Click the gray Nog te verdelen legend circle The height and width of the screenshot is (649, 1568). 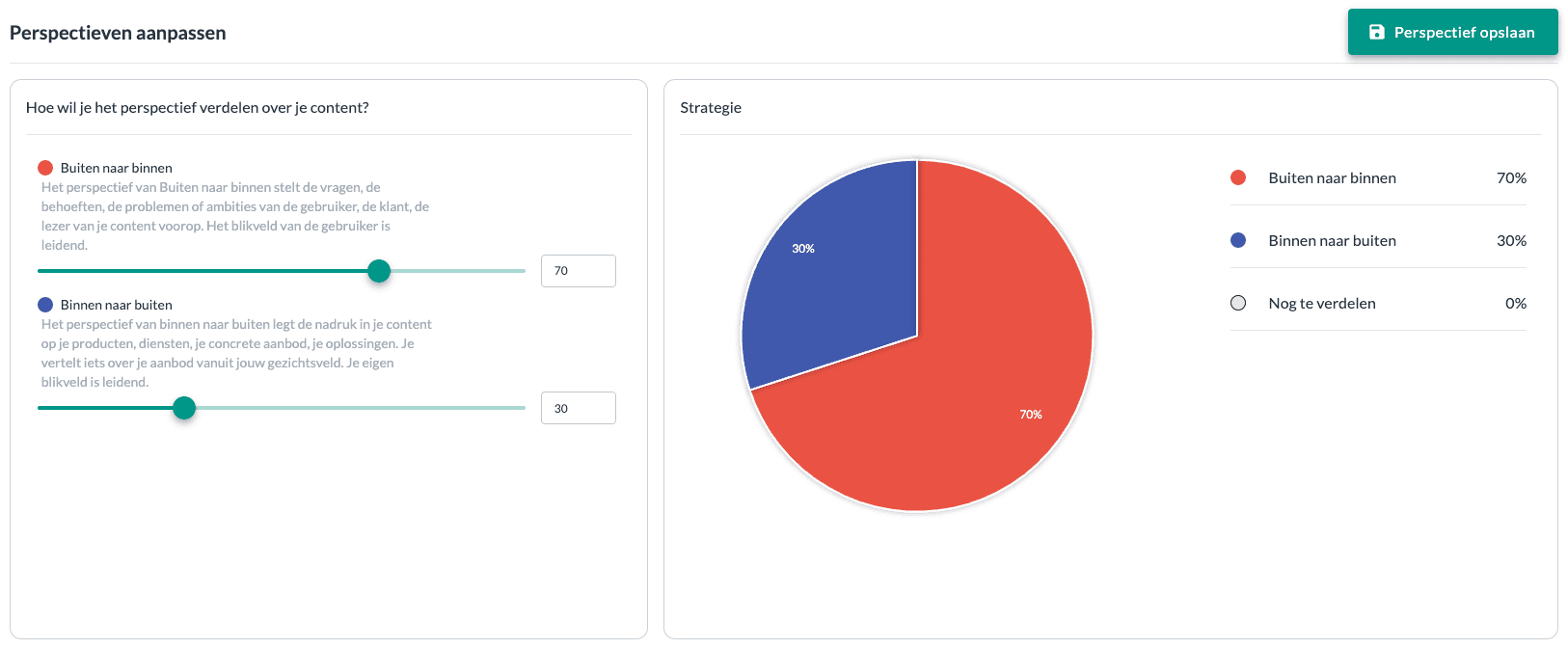click(x=1238, y=303)
